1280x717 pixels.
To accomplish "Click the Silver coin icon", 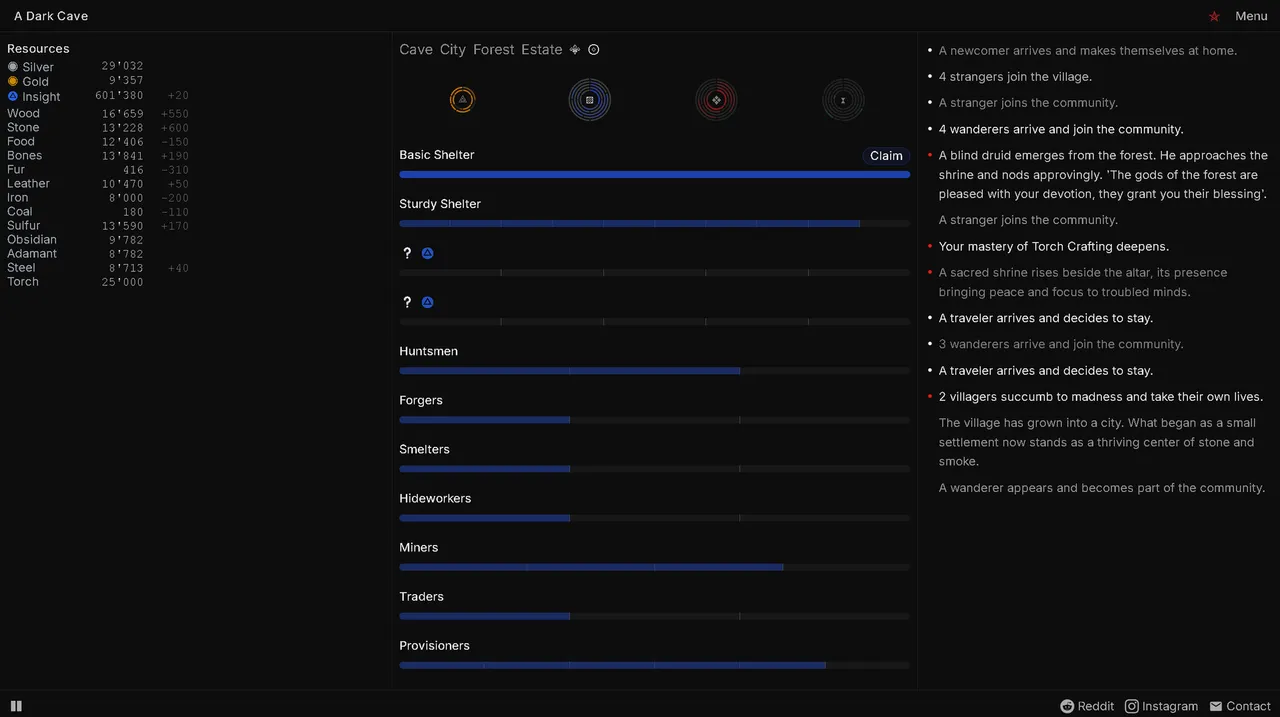I will click(13, 67).
